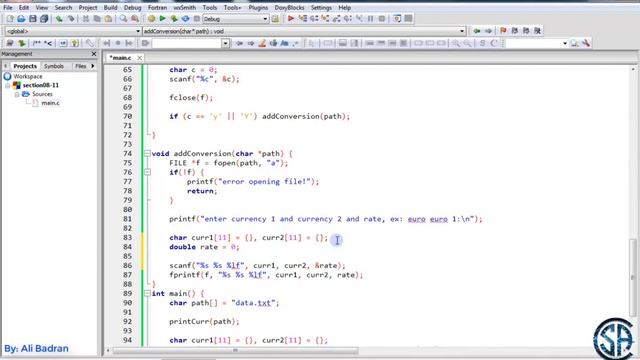Image resolution: width=640 pixels, height=360 pixels.
Task: Click the Cut icon
Action: pos(86,19)
